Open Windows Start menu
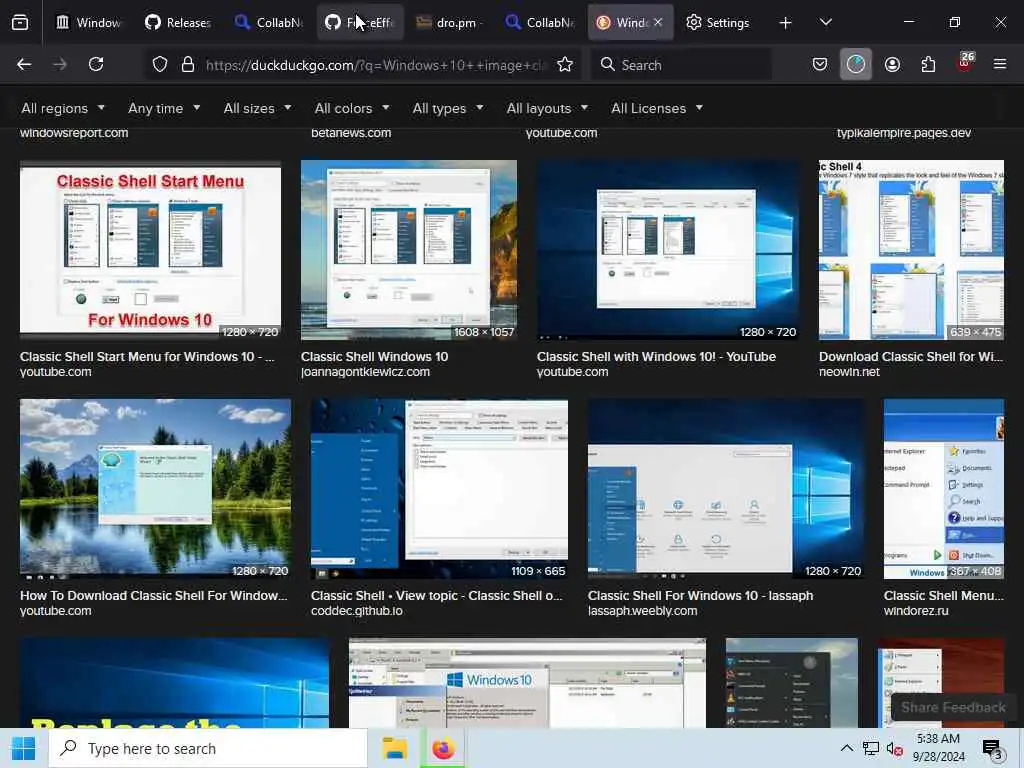The width and height of the screenshot is (1024, 768). point(24,748)
